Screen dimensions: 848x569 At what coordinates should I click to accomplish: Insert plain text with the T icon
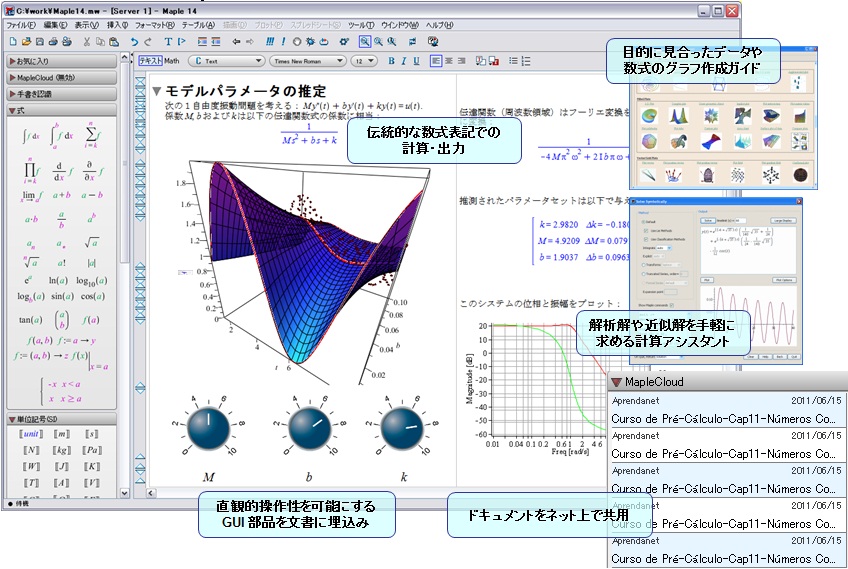tap(168, 42)
